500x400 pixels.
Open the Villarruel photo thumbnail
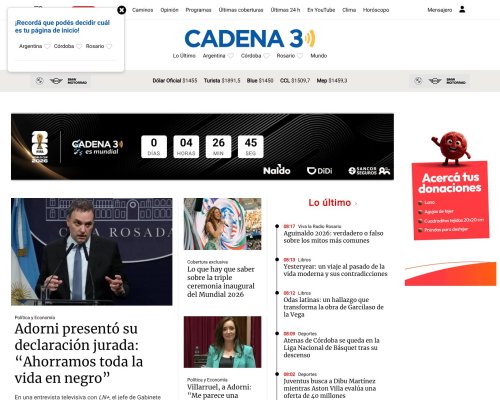pos(223,342)
